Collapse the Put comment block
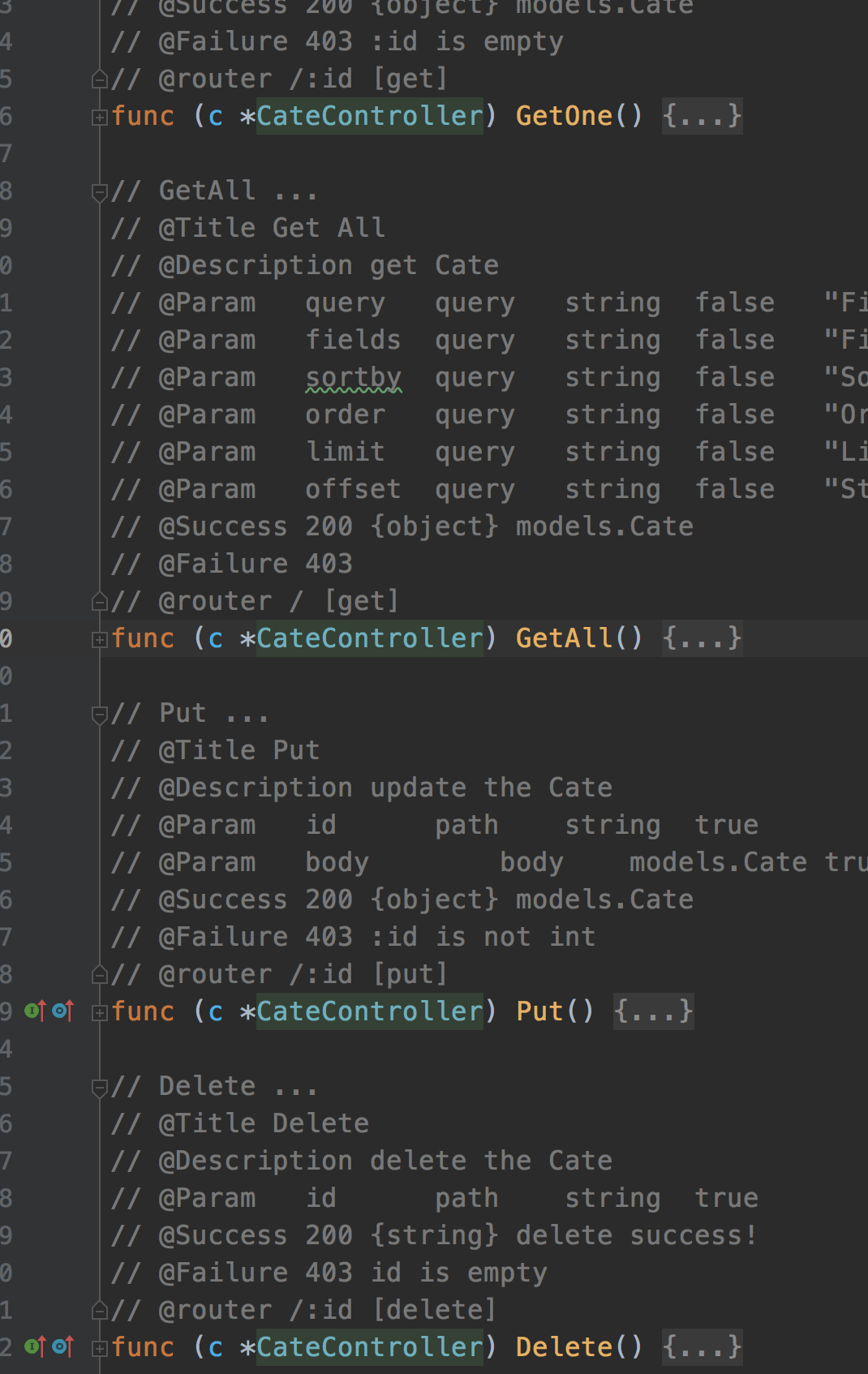 click(x=99, y=715)
